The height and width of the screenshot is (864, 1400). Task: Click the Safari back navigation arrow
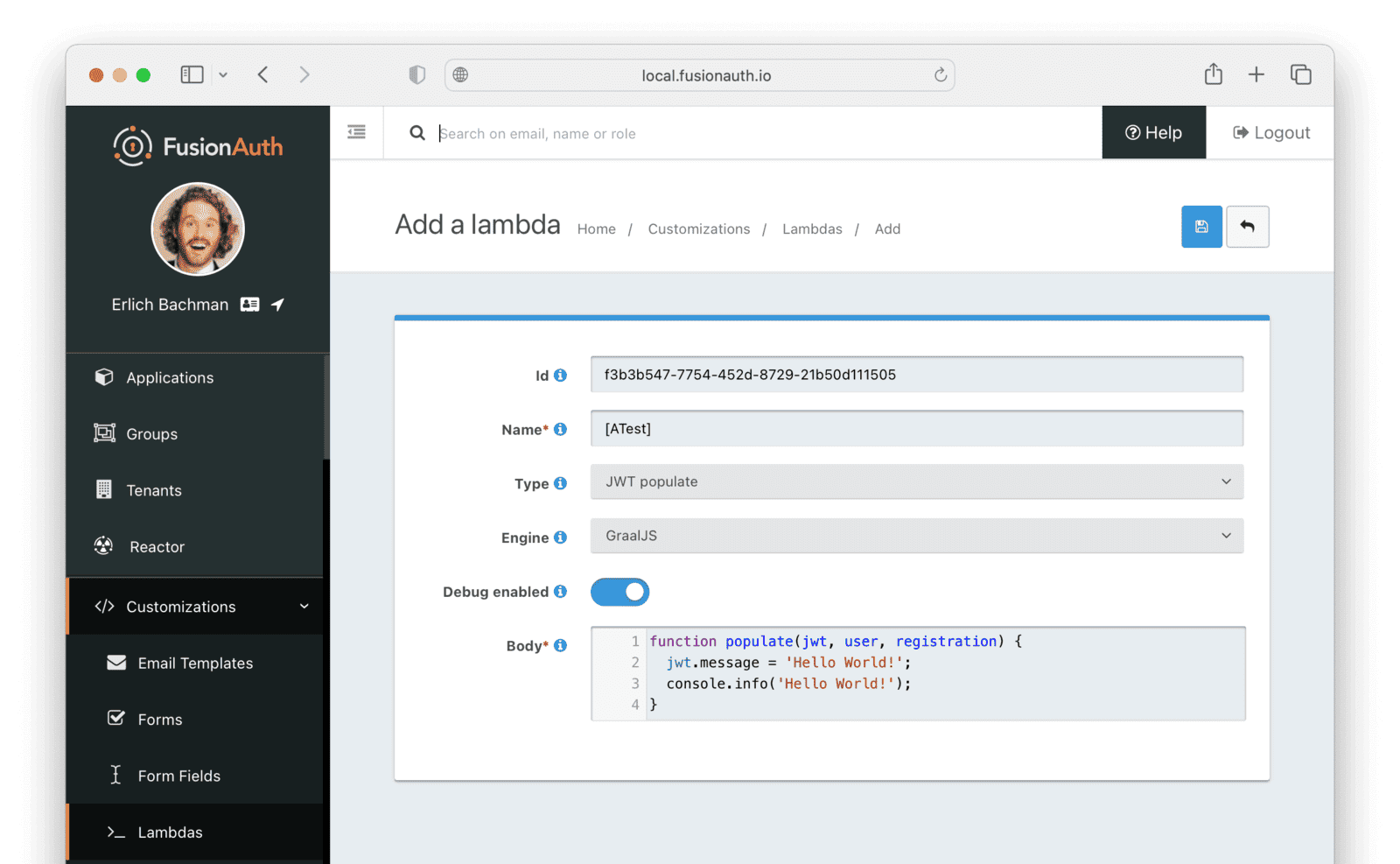[x=262, y=75]
